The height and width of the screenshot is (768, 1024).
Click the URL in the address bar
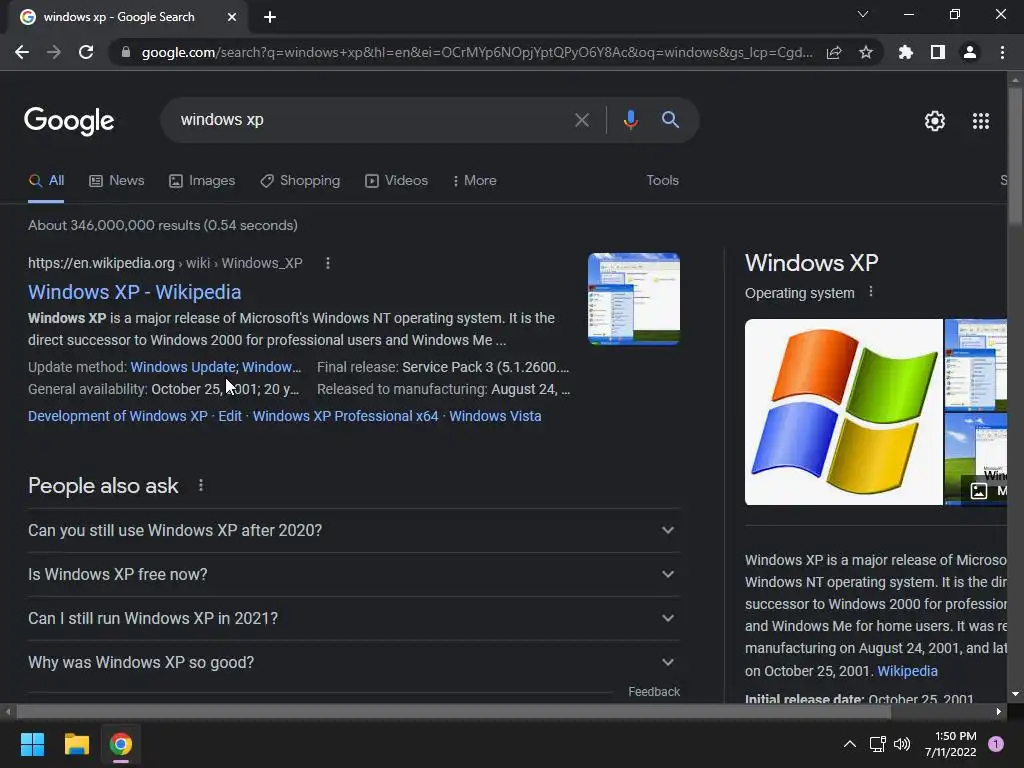click(477, 52)
